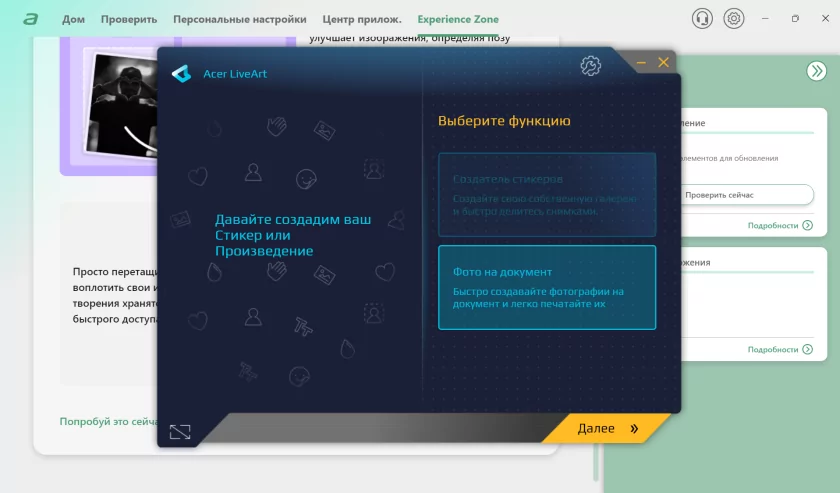Click the Выберите функцию heading
Screen dimensions: 840x493
point(504,121)
